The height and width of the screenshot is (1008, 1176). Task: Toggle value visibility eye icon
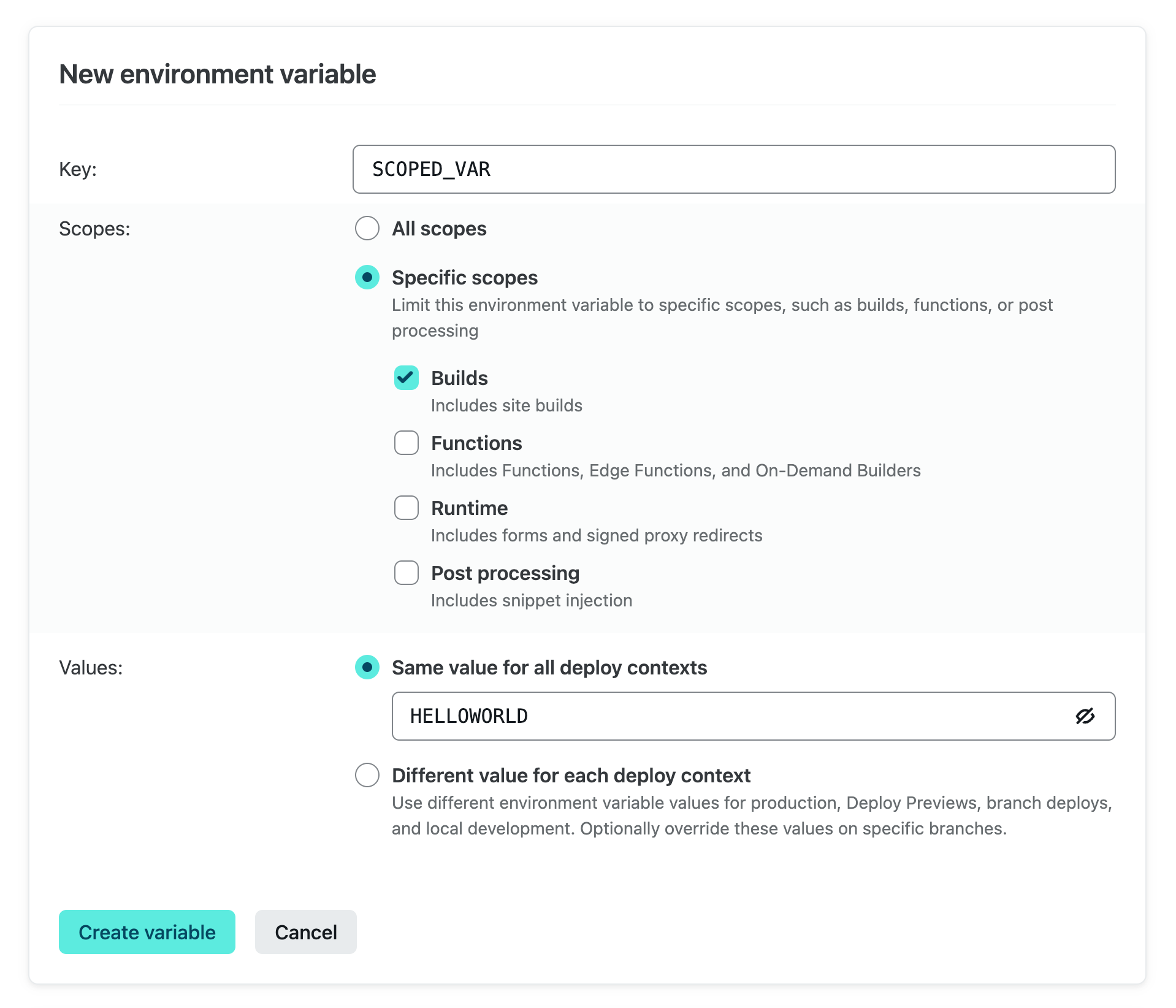[x=1085, y=716]
